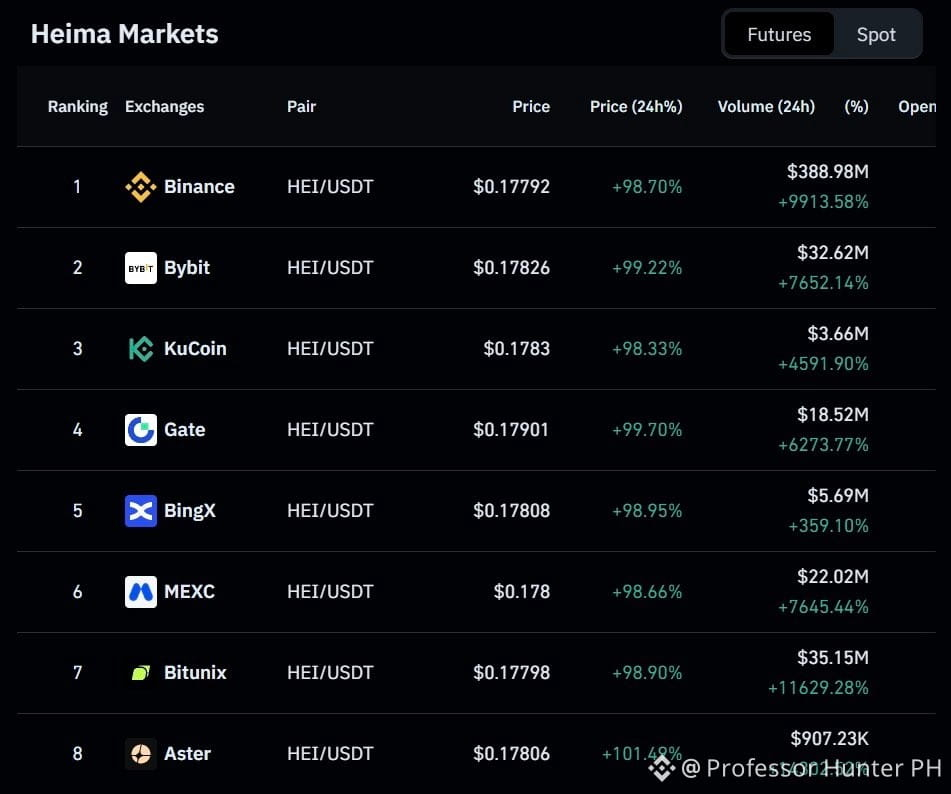
Task: Open the MEXC exchange name link
Action: (x=189, y=592)
